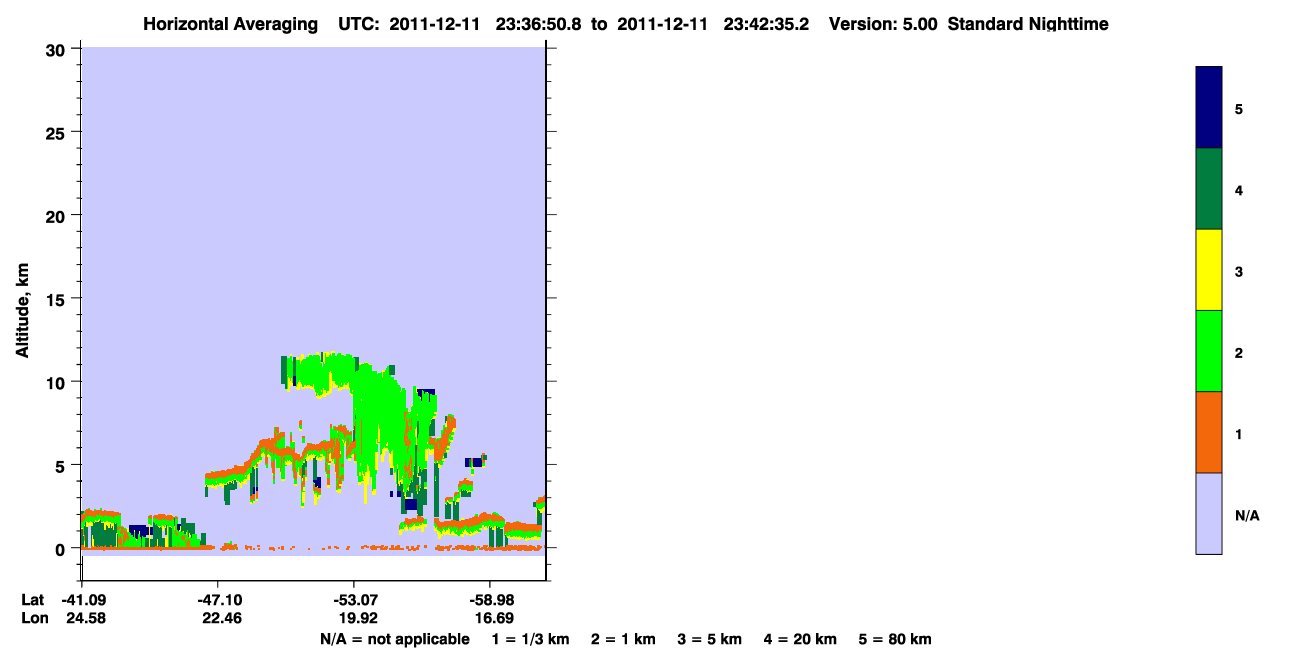Click the 'N/A = not applicable' legend note
Image resolution: width=1300 pixels, height=667 pixels.
click(395, 640)
